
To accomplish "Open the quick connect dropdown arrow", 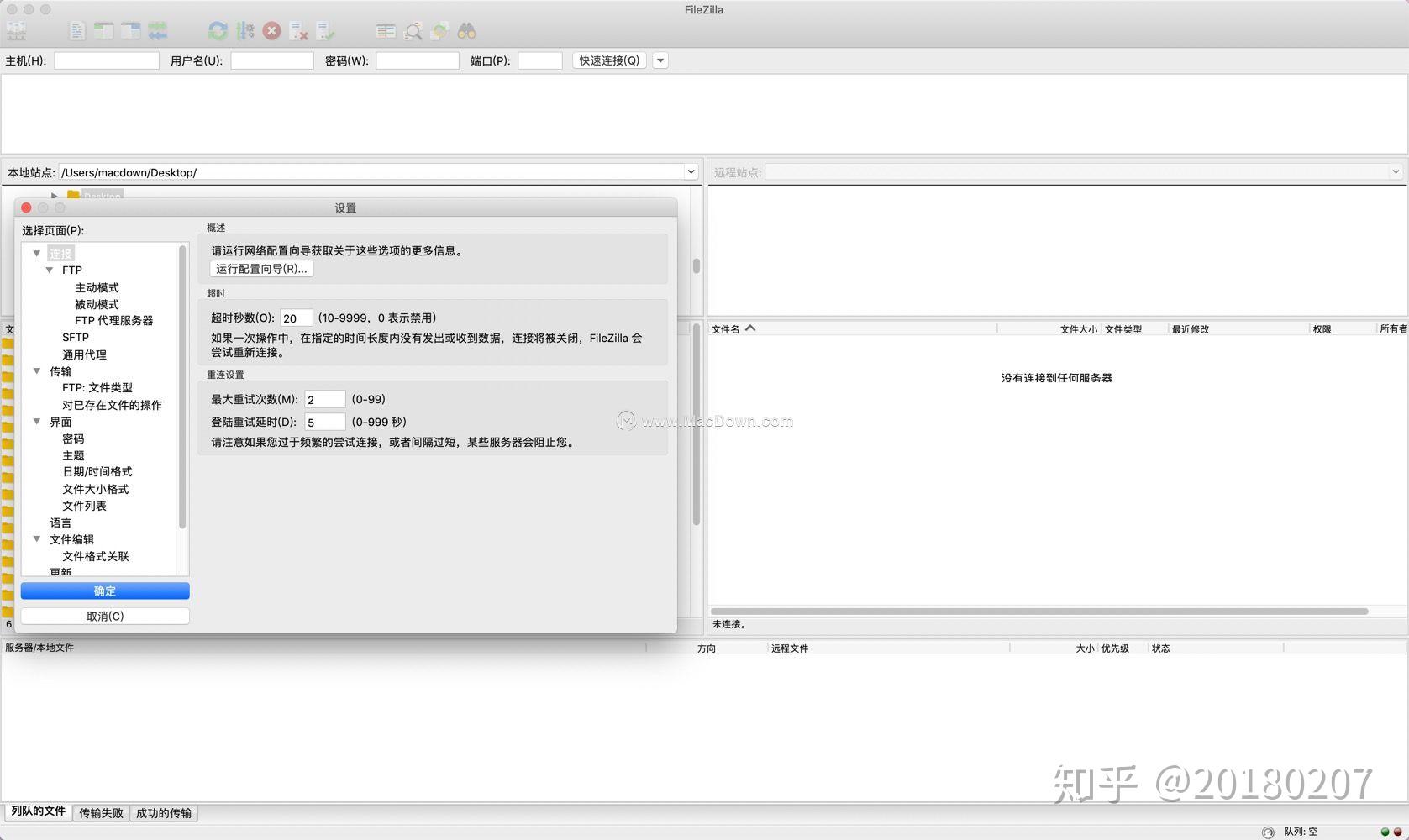I will 660,60.
